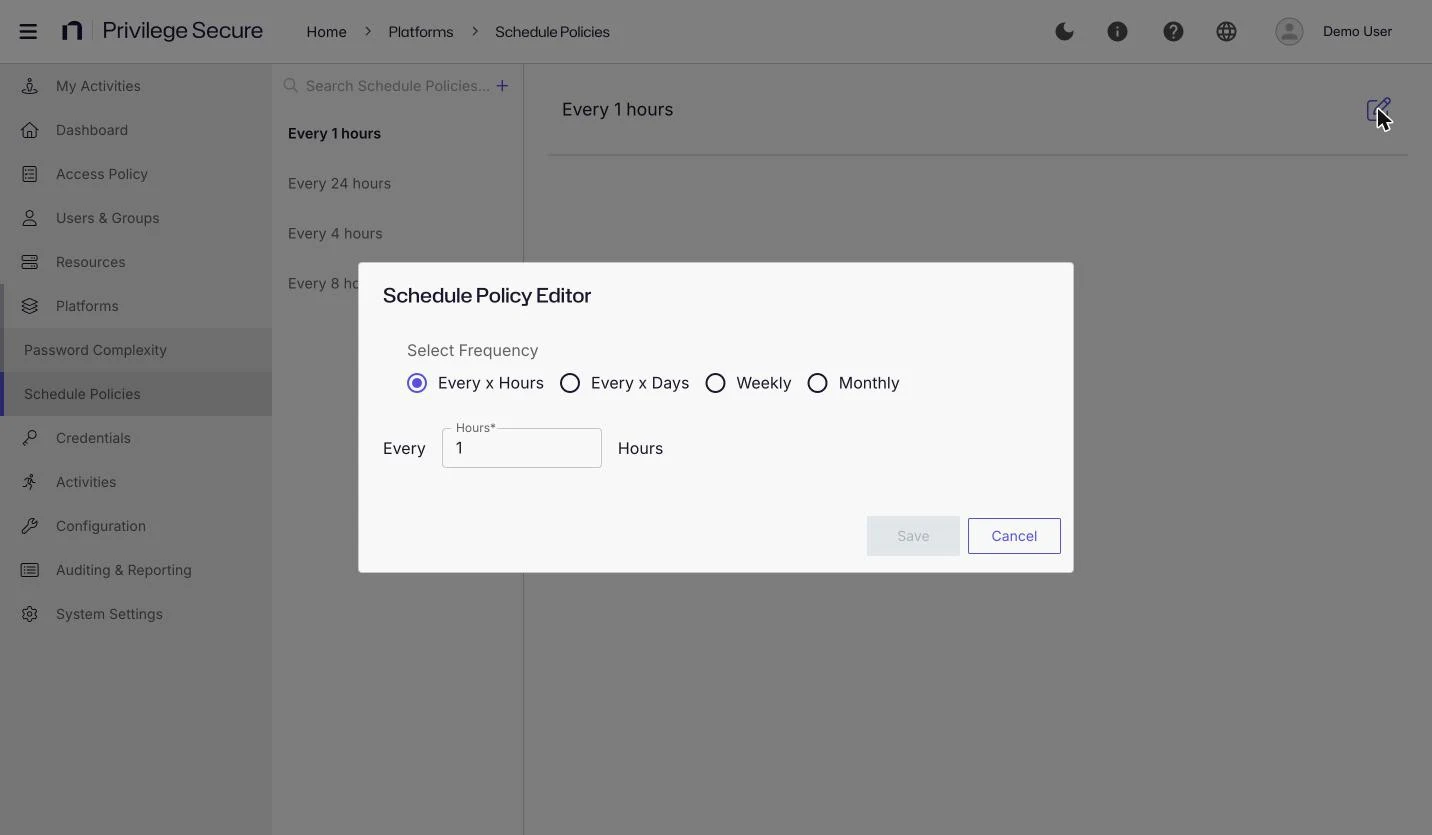Click the edit schedule policy pencil icon
This screenshot has width=1432, height=835.
pos(1379,109)
